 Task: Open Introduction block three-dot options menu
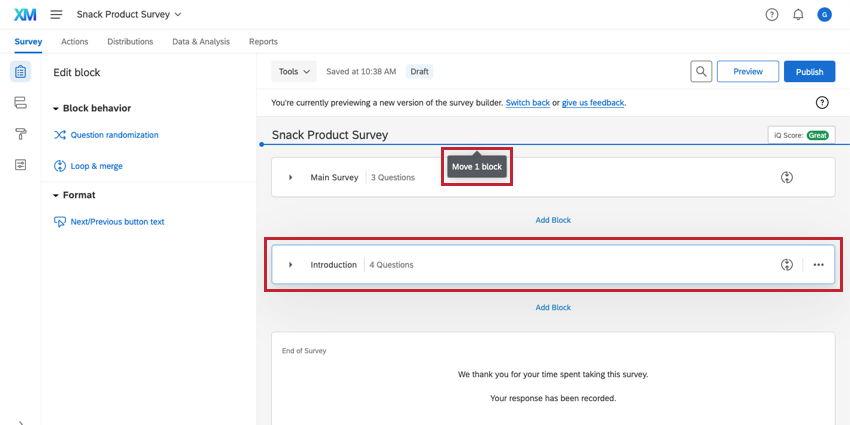tap(819, 265)
